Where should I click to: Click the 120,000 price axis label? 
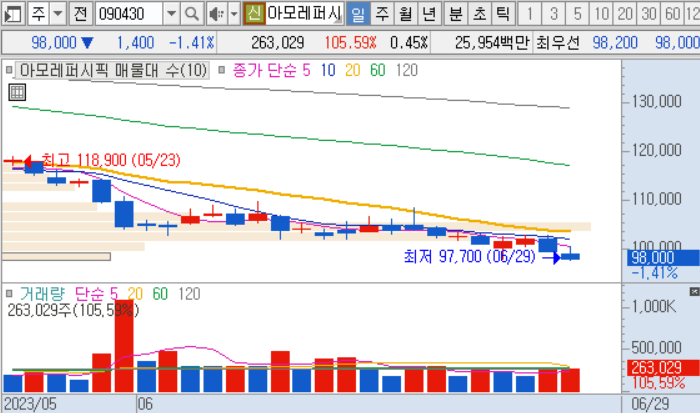657,150
